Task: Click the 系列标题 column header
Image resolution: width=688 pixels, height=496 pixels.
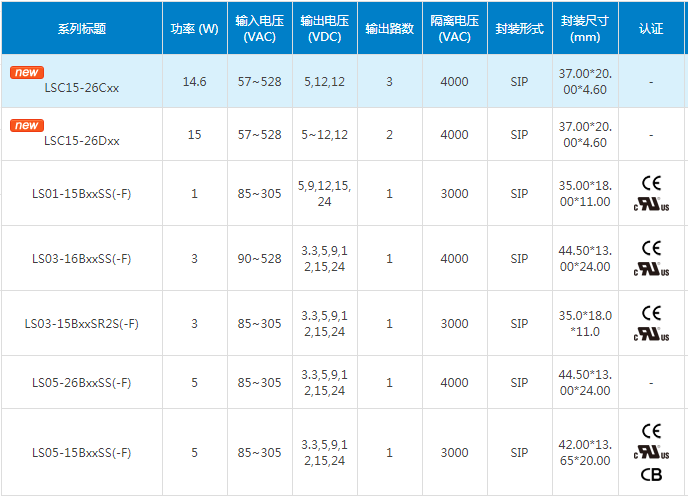Action: coord(81,29)
